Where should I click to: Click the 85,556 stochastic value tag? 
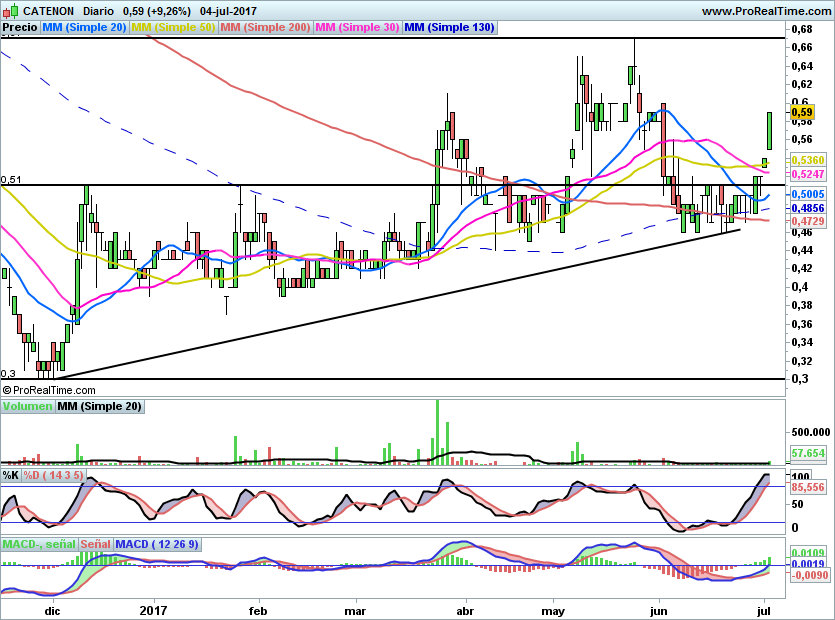click(x=808, y=487)
